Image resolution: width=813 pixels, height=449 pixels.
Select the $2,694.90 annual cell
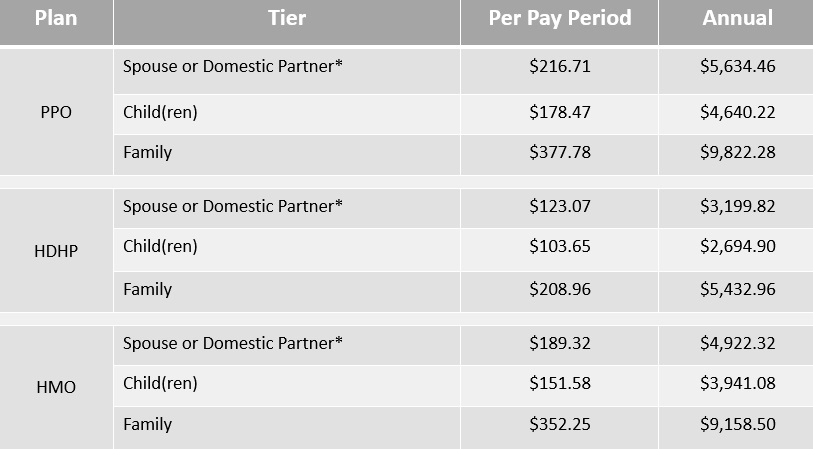tap(737, 246)
